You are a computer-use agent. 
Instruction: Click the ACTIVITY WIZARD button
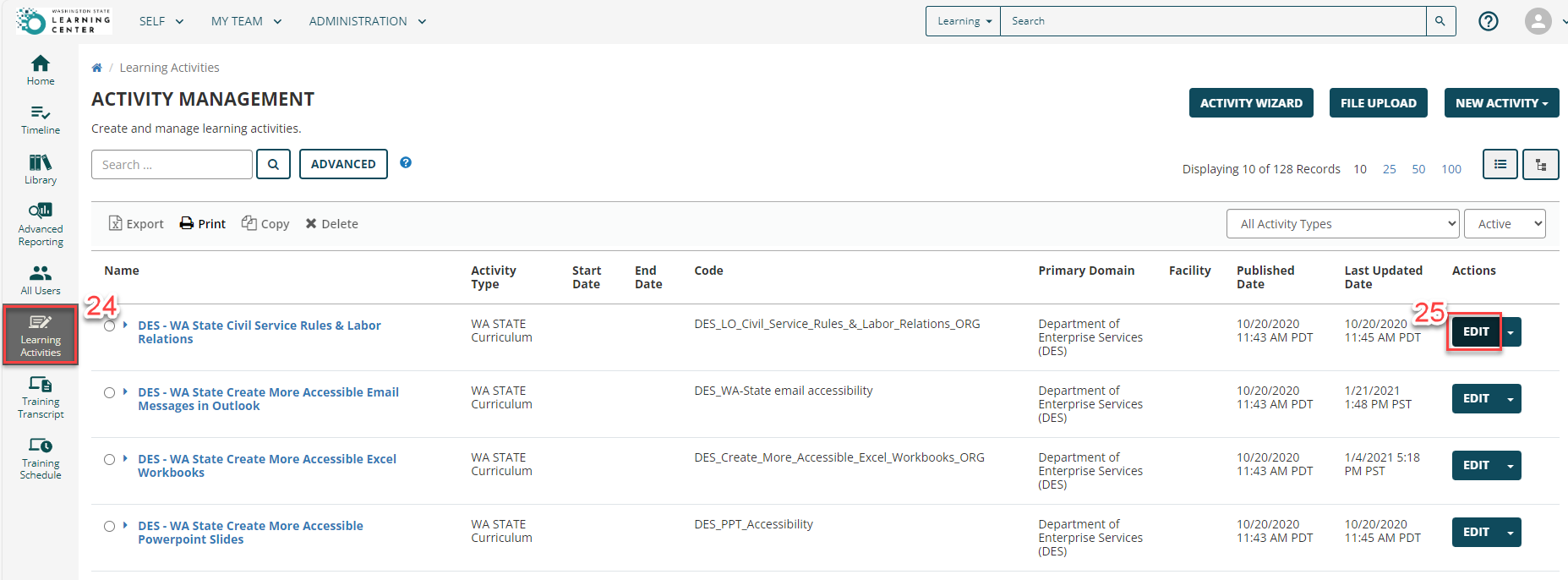click(x=1251, y=103)
